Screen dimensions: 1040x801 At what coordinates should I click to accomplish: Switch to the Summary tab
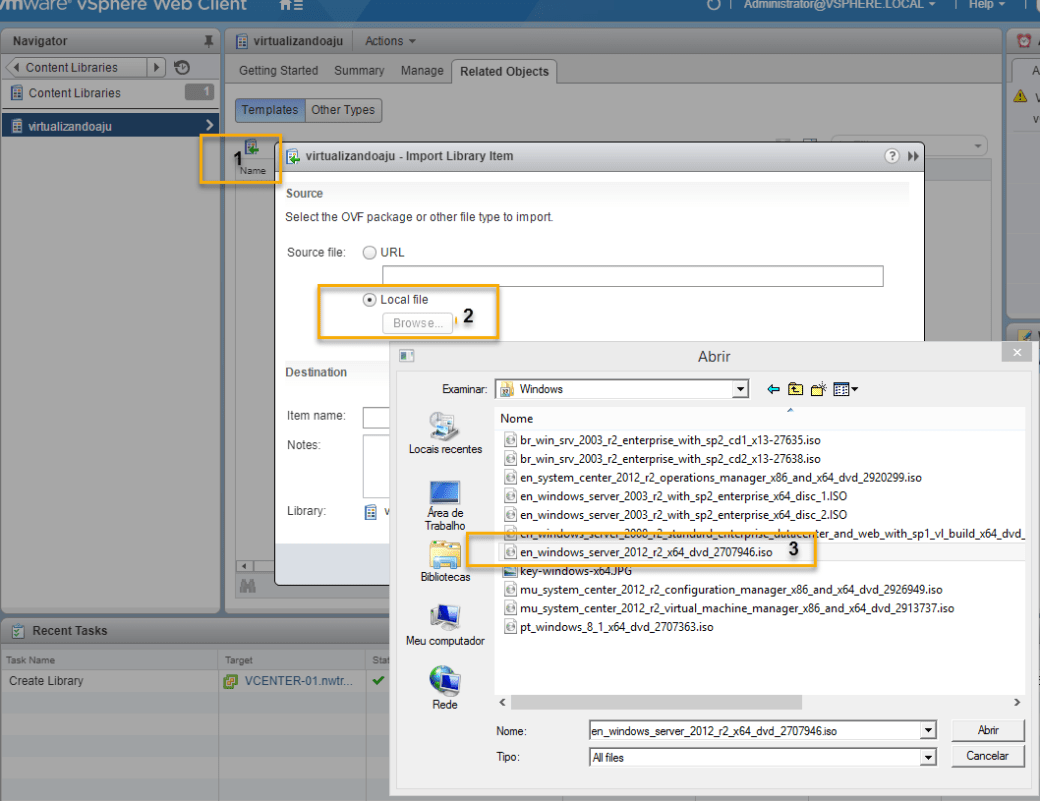coord(359,71)
